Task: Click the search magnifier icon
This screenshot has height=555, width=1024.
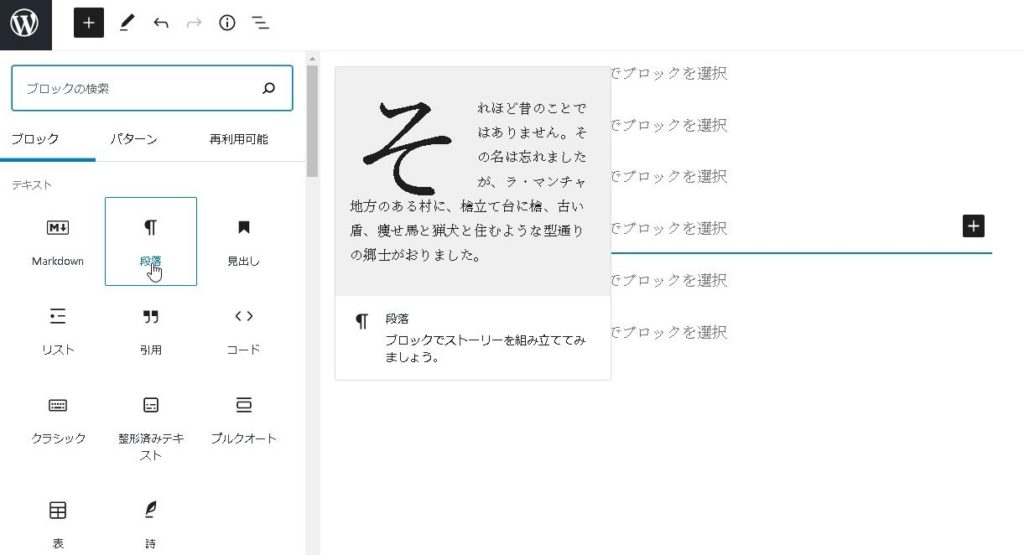Action: [x=268, y=88]
